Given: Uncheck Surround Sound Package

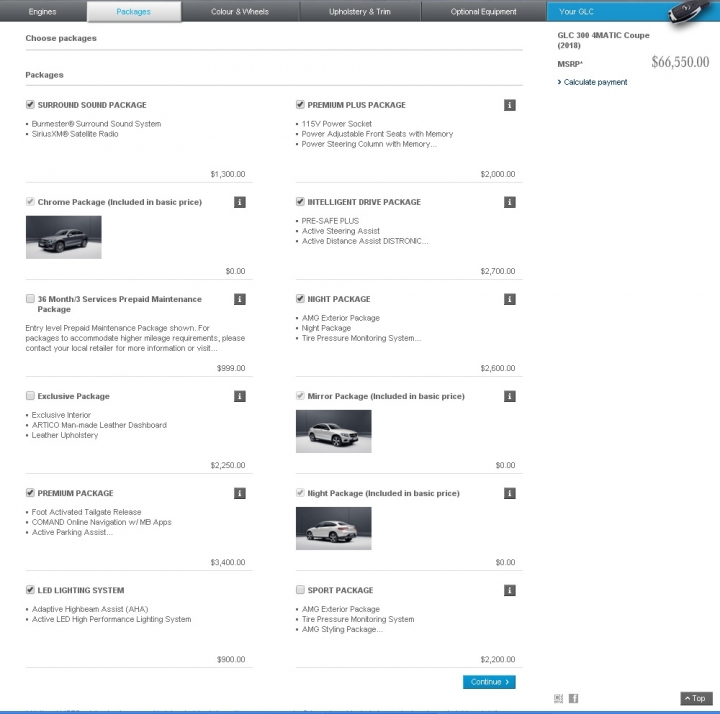Looking at the screenshot, I should coord(30,105).
